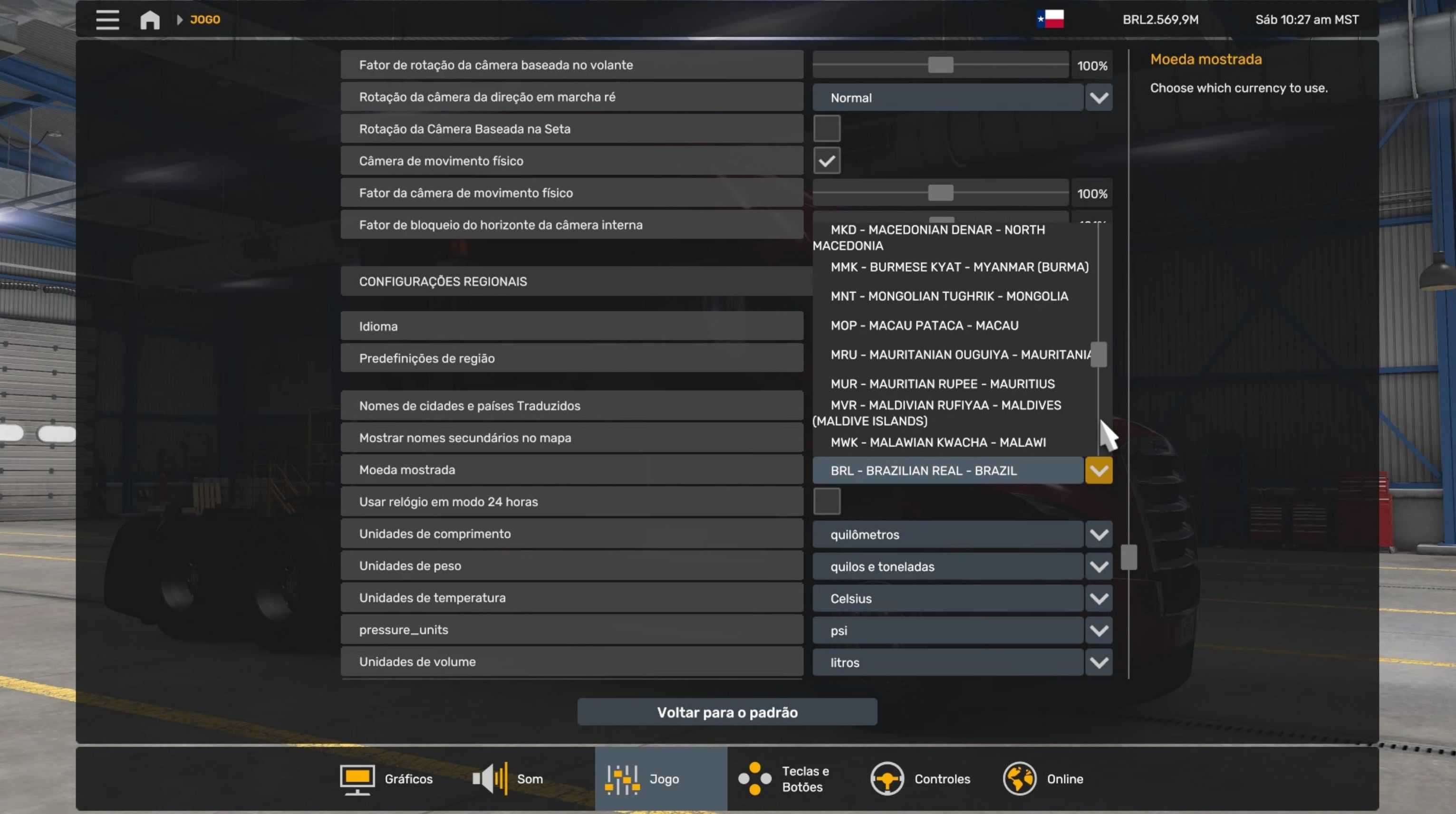Viewport: 1456px width, 814px height.
Task: Open Controles steering wheel icon
Action: click(887, 779)
